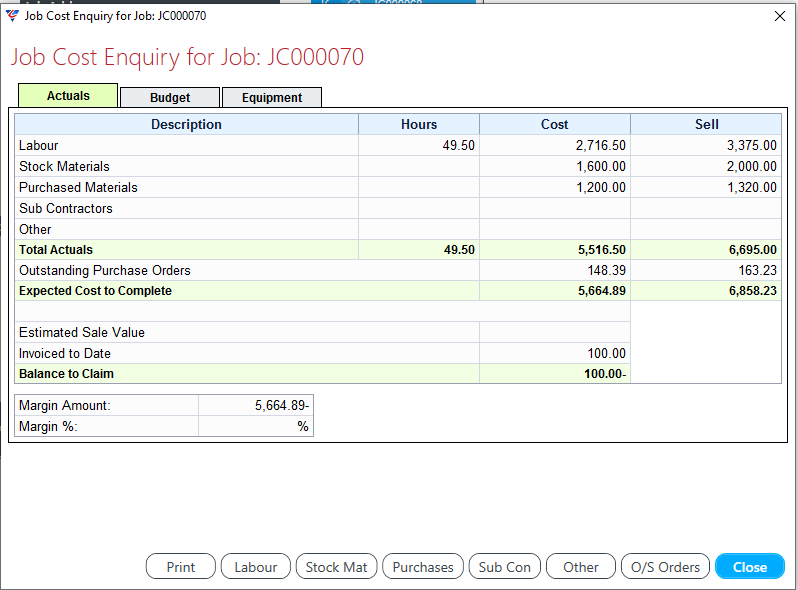Image resolution: width=798 pixels, height=590 pixels.
Task: Open the Labour details button
Action: (x=255, y=567)
